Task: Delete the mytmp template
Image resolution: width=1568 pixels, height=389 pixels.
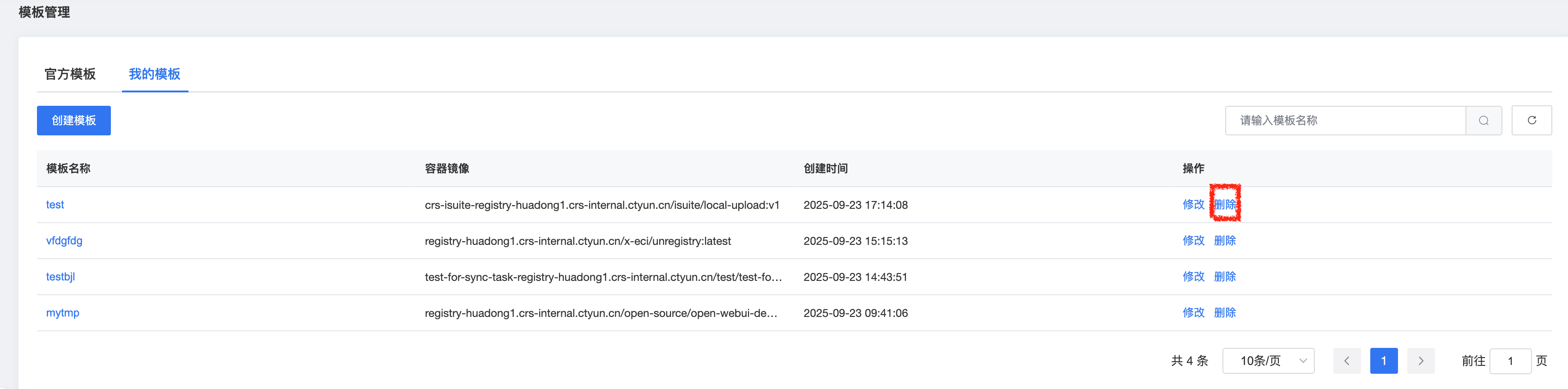Action: point(1225,313)
